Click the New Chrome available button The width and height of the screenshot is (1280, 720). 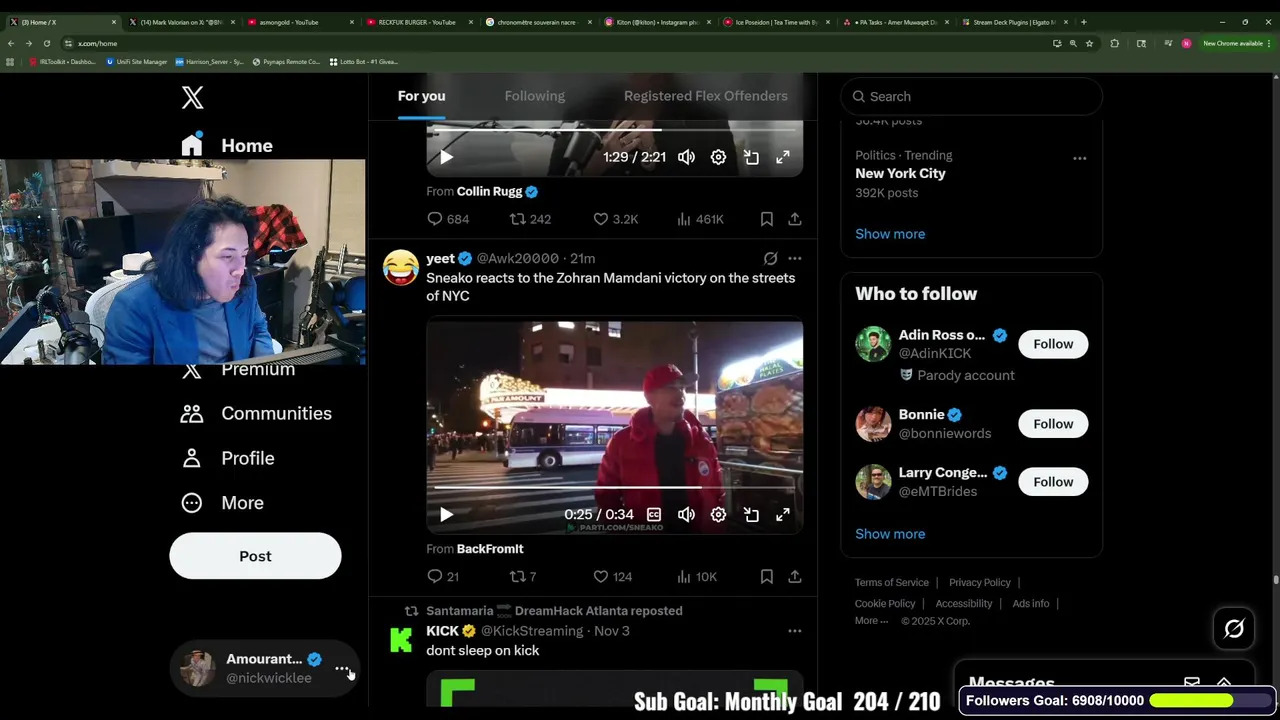(1237, 43)
